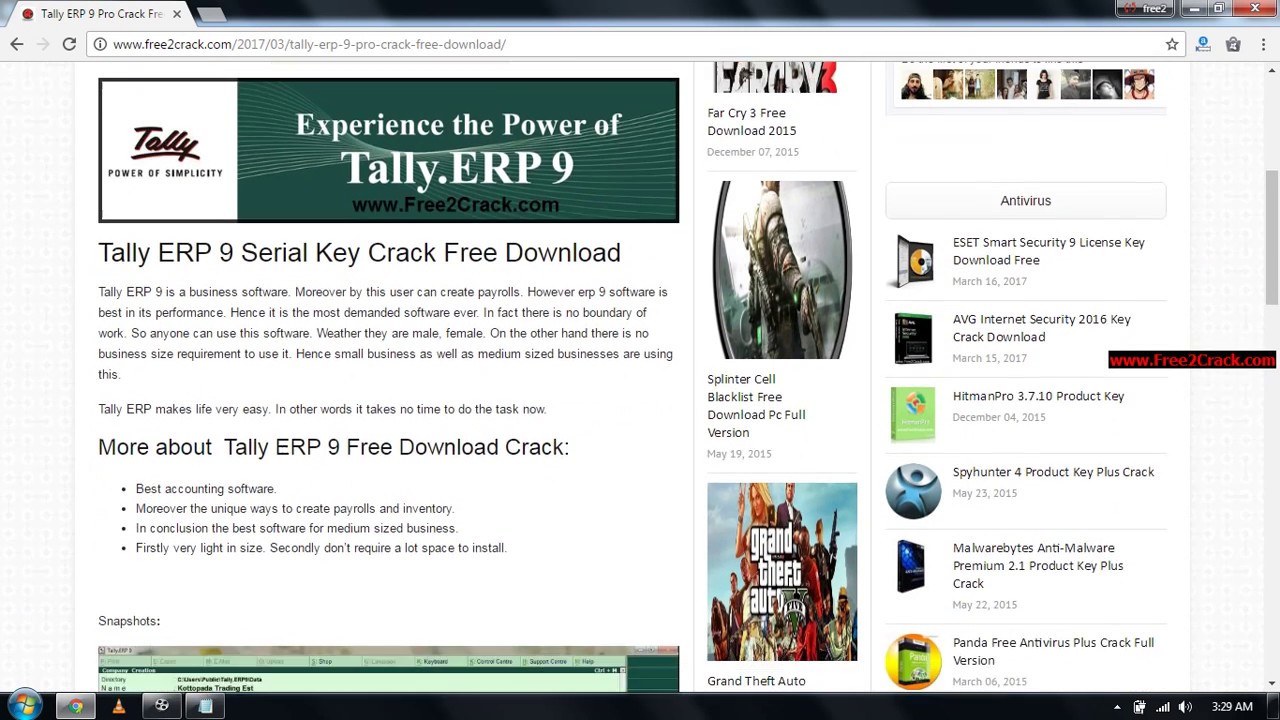This screenshot has width=1280, height=720.
Task: Click the Splinter Cell cover image
Action: (782, 270)
